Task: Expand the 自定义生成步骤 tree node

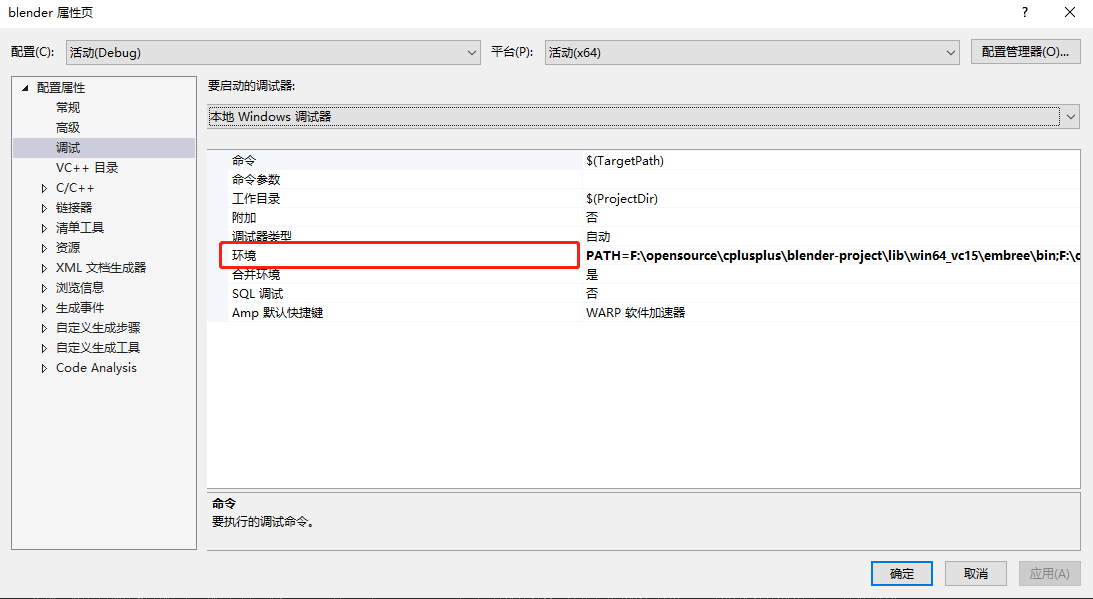Action: (45, 328)
